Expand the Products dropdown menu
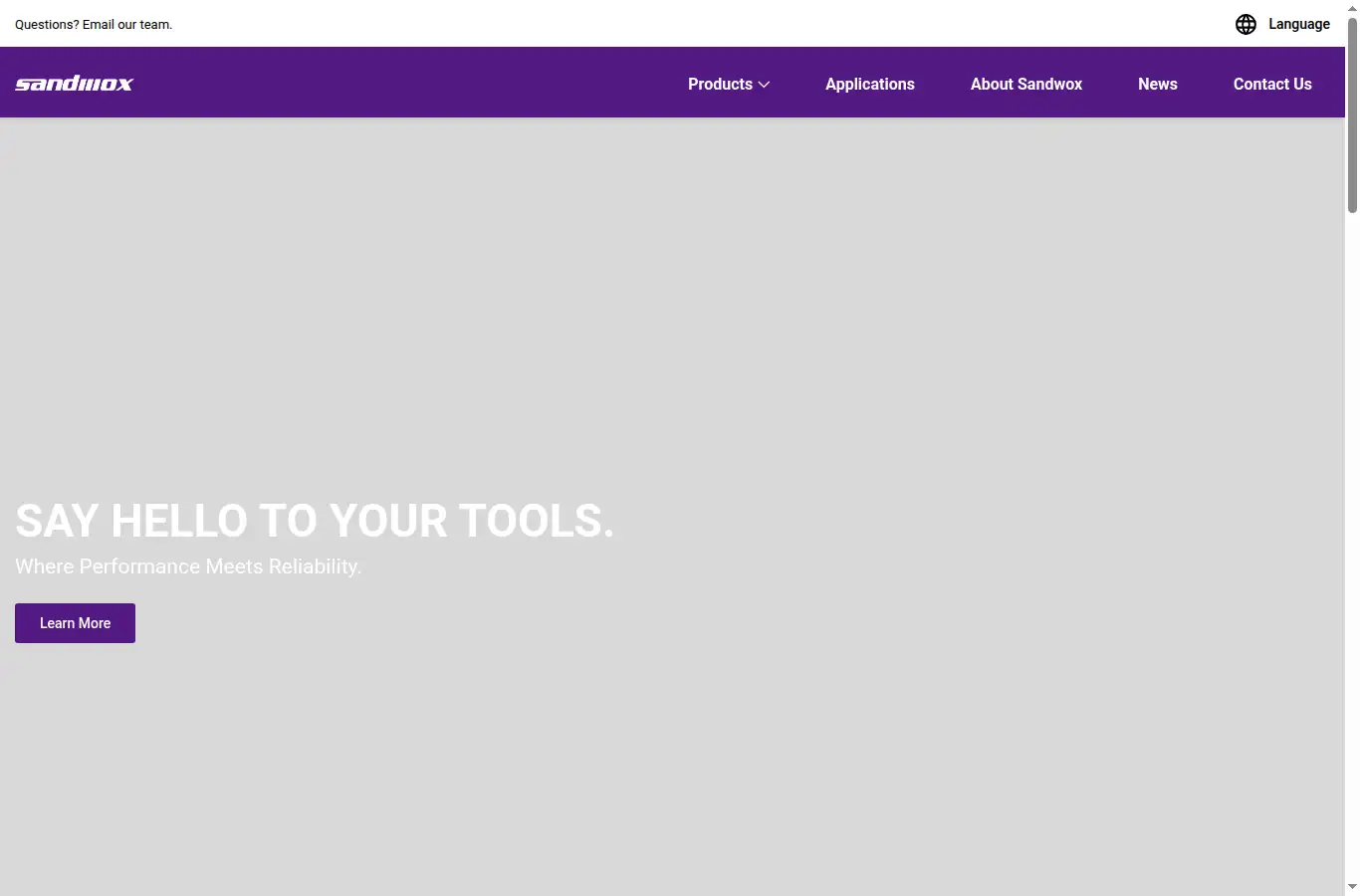Image resolution: width=1360 pixels, height=896 pixels. pyautogui.click(x=729, y=84)
